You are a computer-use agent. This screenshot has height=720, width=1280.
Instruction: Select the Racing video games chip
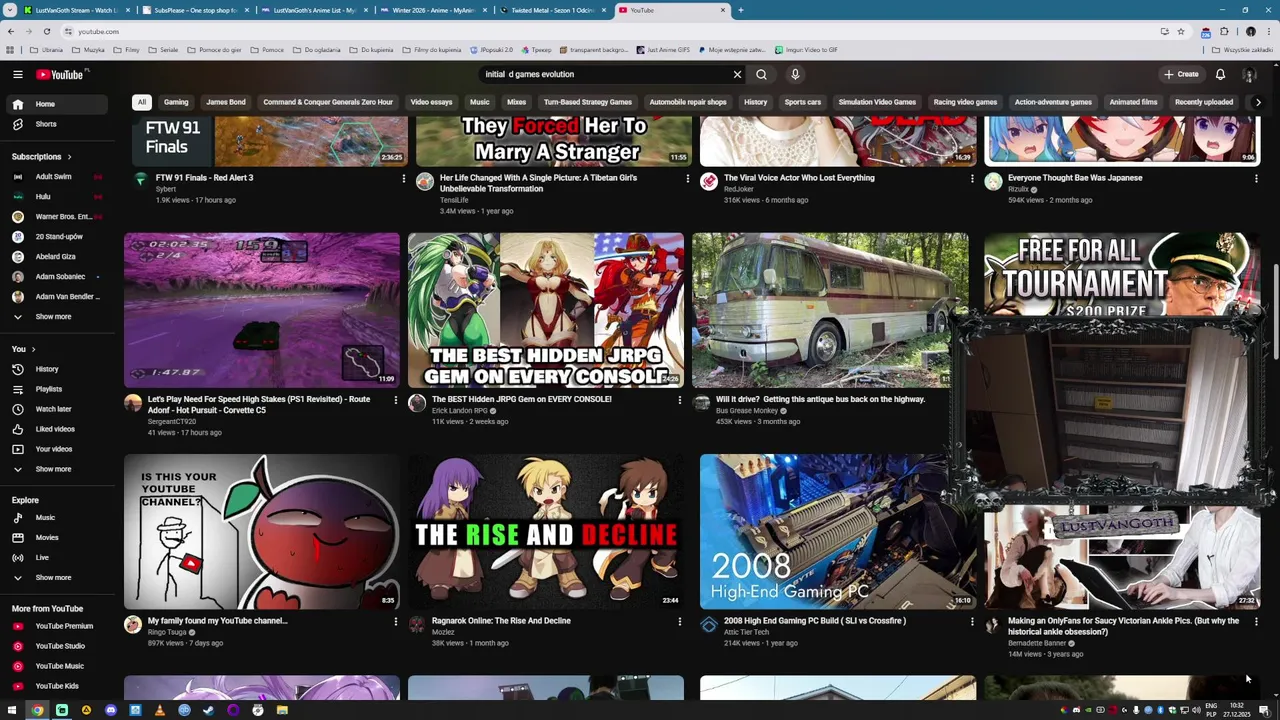965,102
